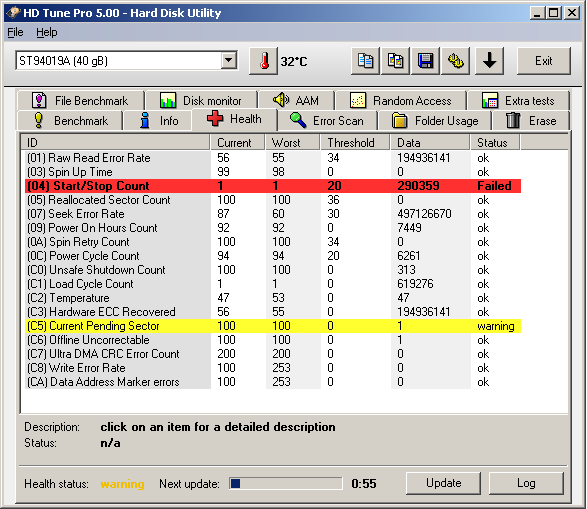The image size is (587, 509).
Task: Select the Raw Read Error Rate row
Action: click(x=273, y=158)
